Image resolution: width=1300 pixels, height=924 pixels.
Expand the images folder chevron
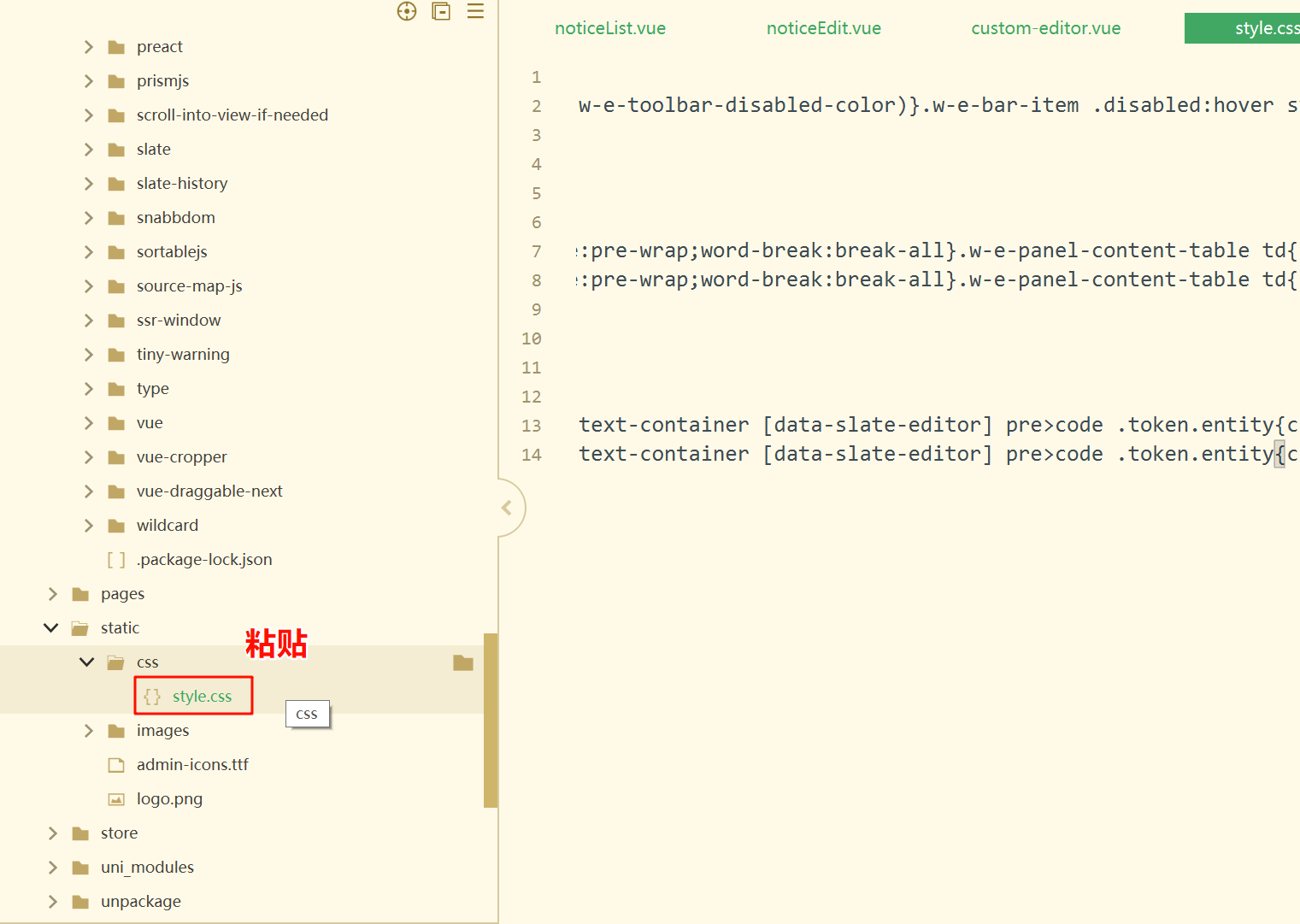tap(88, 731)
